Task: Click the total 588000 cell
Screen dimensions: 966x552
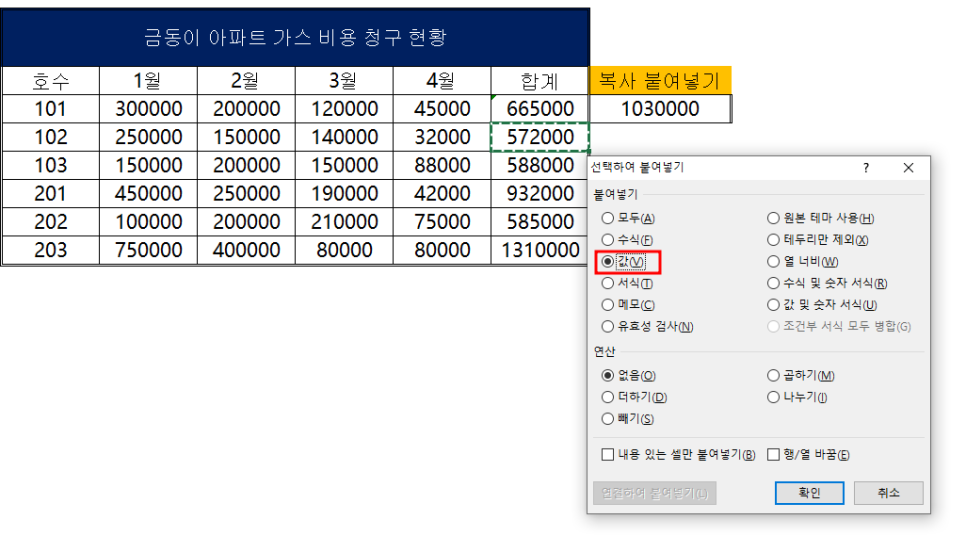Action: pyautogui.click(x=540, y=165)
